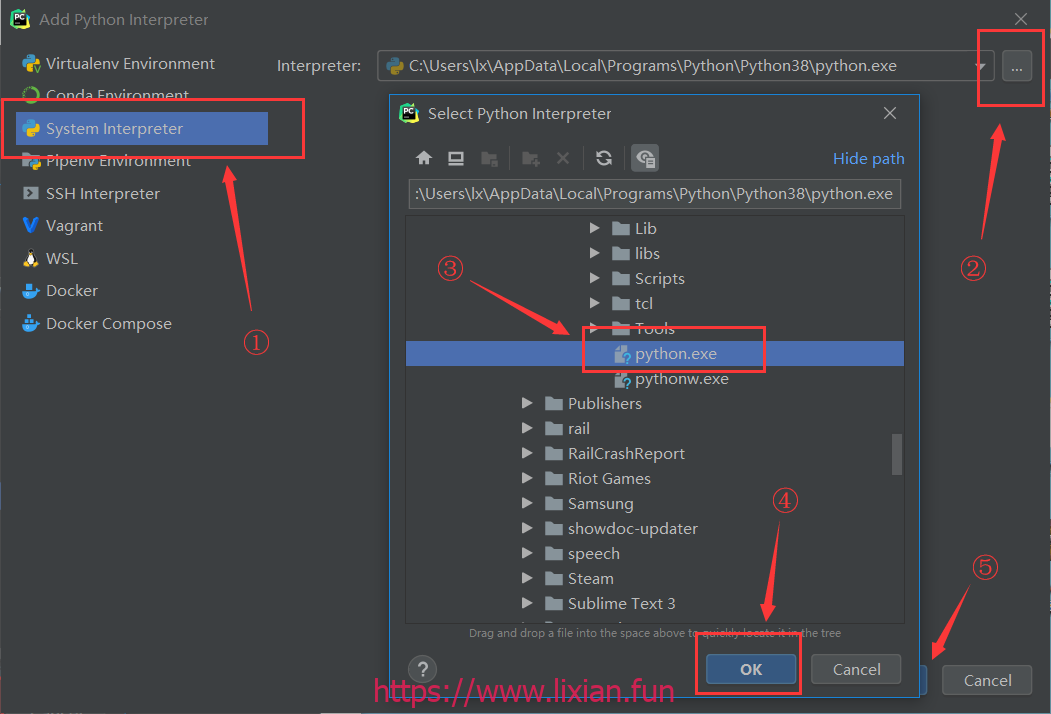Select the Lib folder row

point(654,229)
